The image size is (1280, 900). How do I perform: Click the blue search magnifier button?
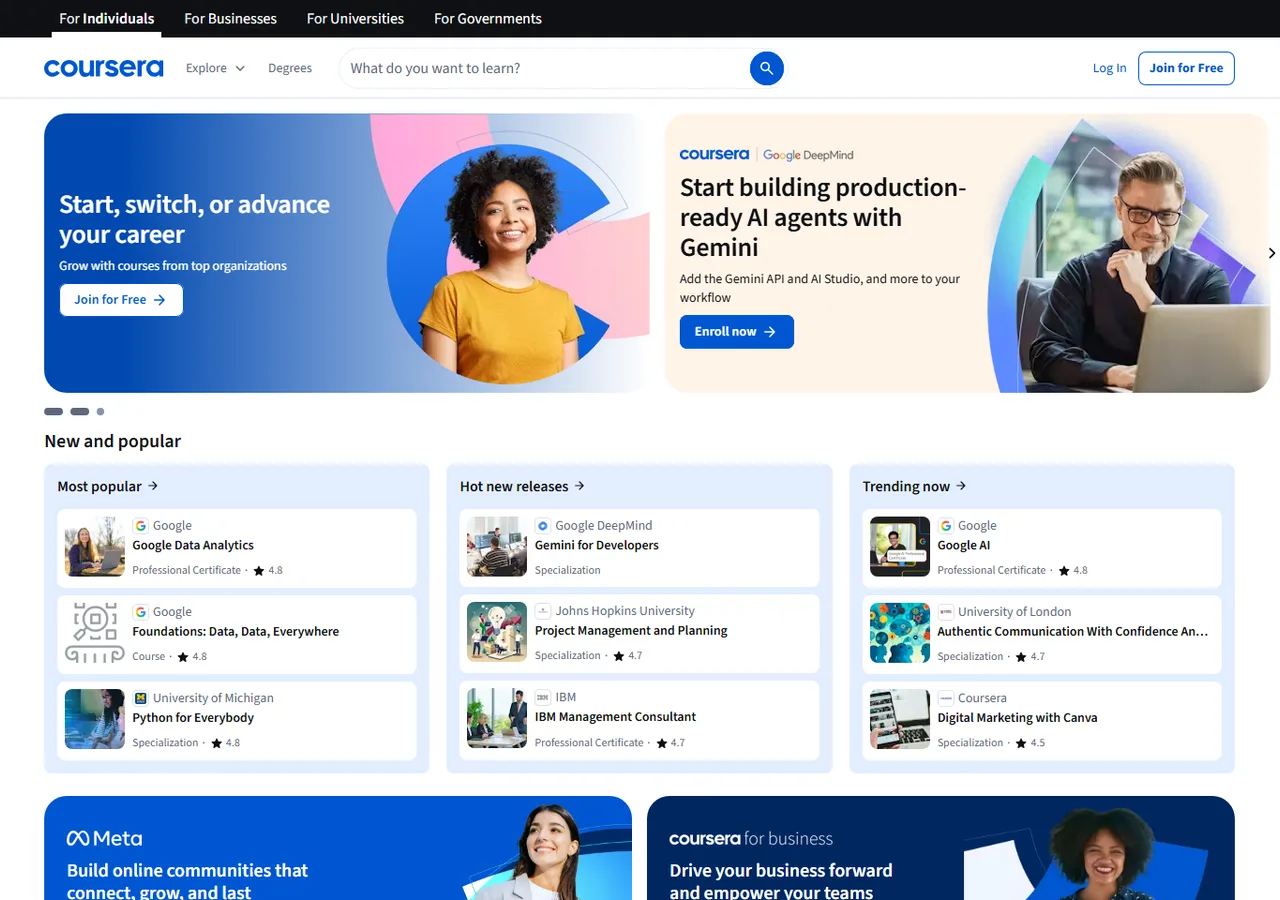pyautogui.click(x=767, y=68)
